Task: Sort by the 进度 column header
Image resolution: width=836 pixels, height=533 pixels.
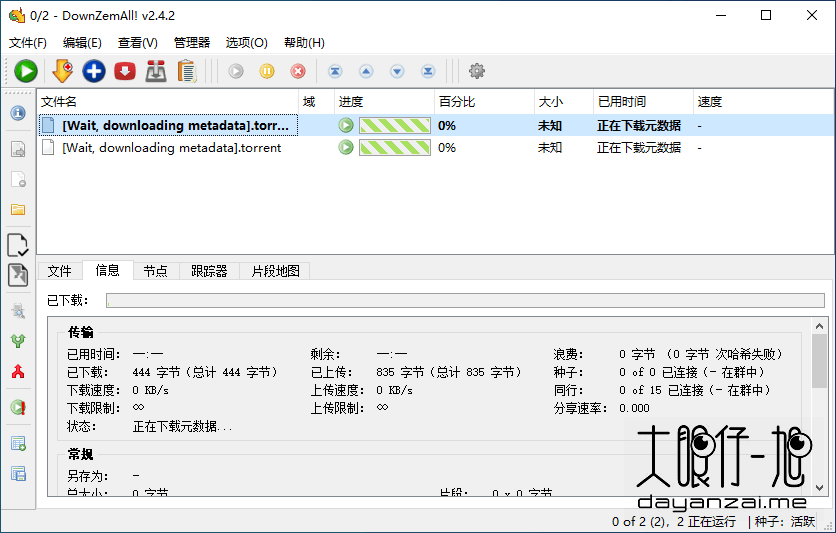Action: (384, 101)
